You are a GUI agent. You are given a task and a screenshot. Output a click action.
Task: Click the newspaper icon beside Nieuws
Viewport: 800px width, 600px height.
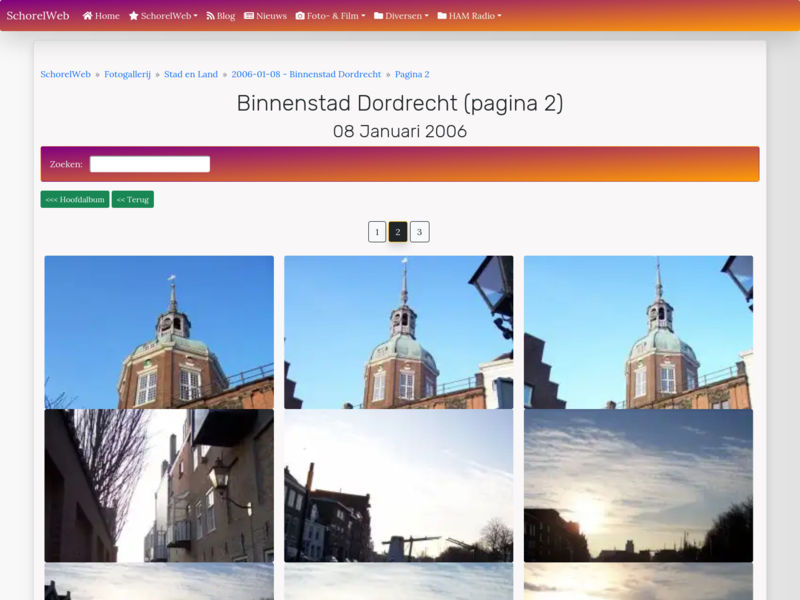pos(249,16)
